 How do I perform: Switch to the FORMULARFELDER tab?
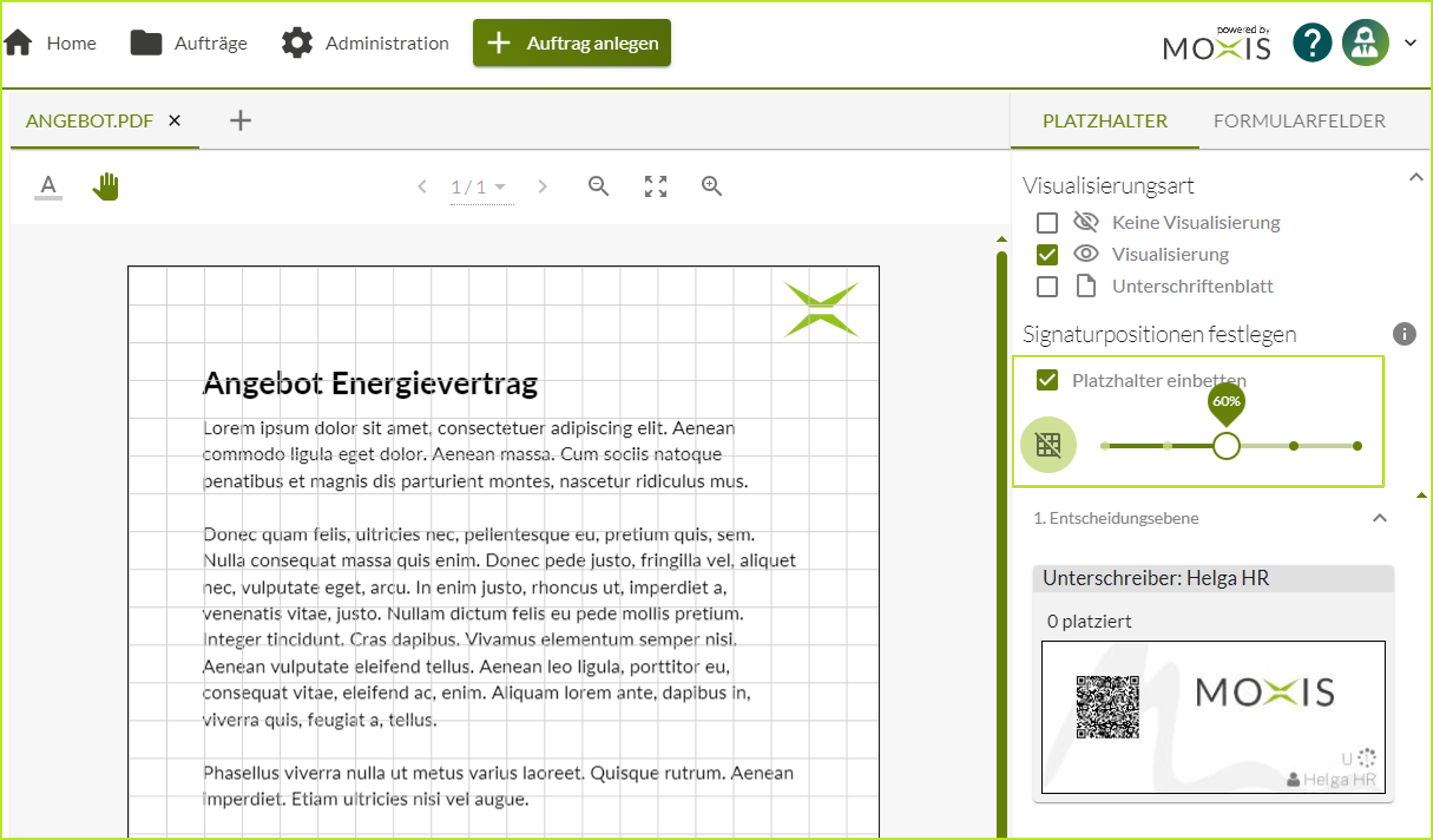tap(1299, 121)
